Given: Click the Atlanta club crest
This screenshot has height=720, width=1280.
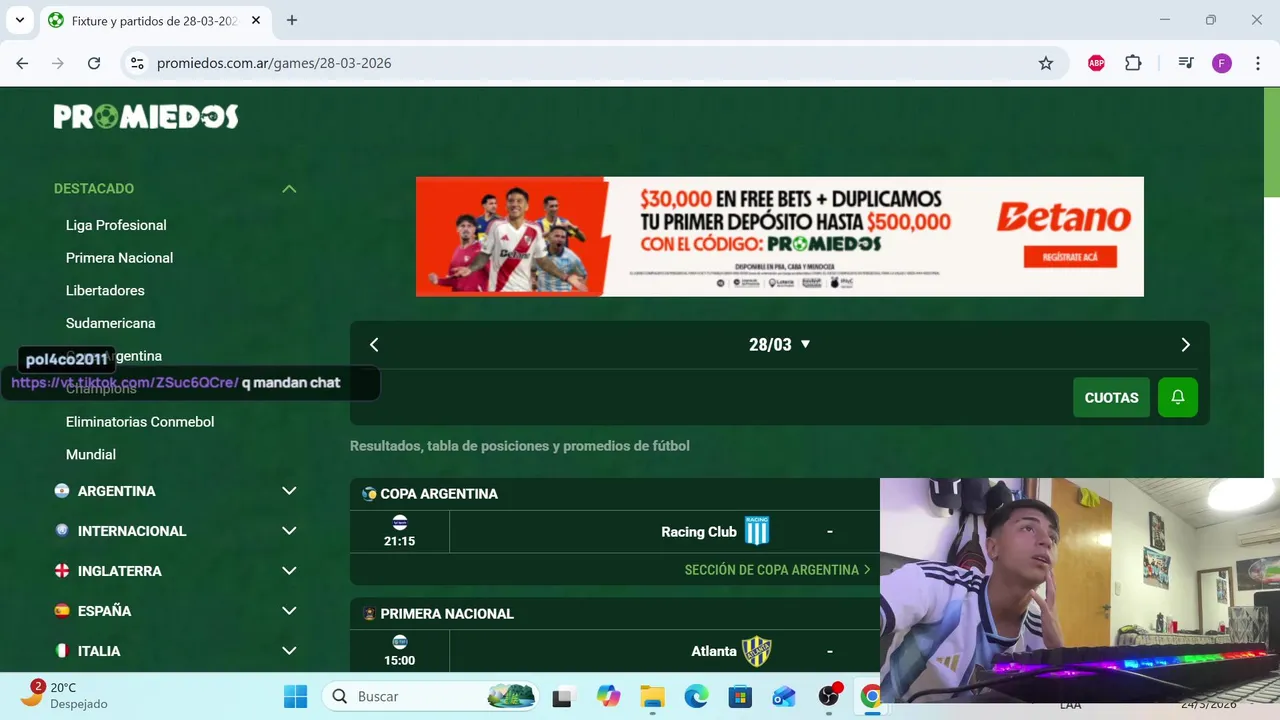Looking at the screenshot, I should (x=757, y=651).
